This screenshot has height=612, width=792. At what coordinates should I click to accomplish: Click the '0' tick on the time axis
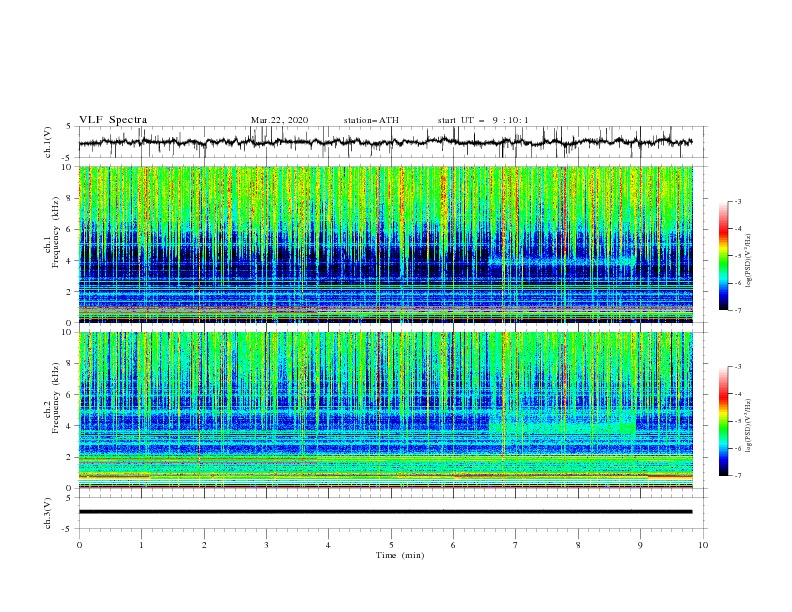click(79, 545)
